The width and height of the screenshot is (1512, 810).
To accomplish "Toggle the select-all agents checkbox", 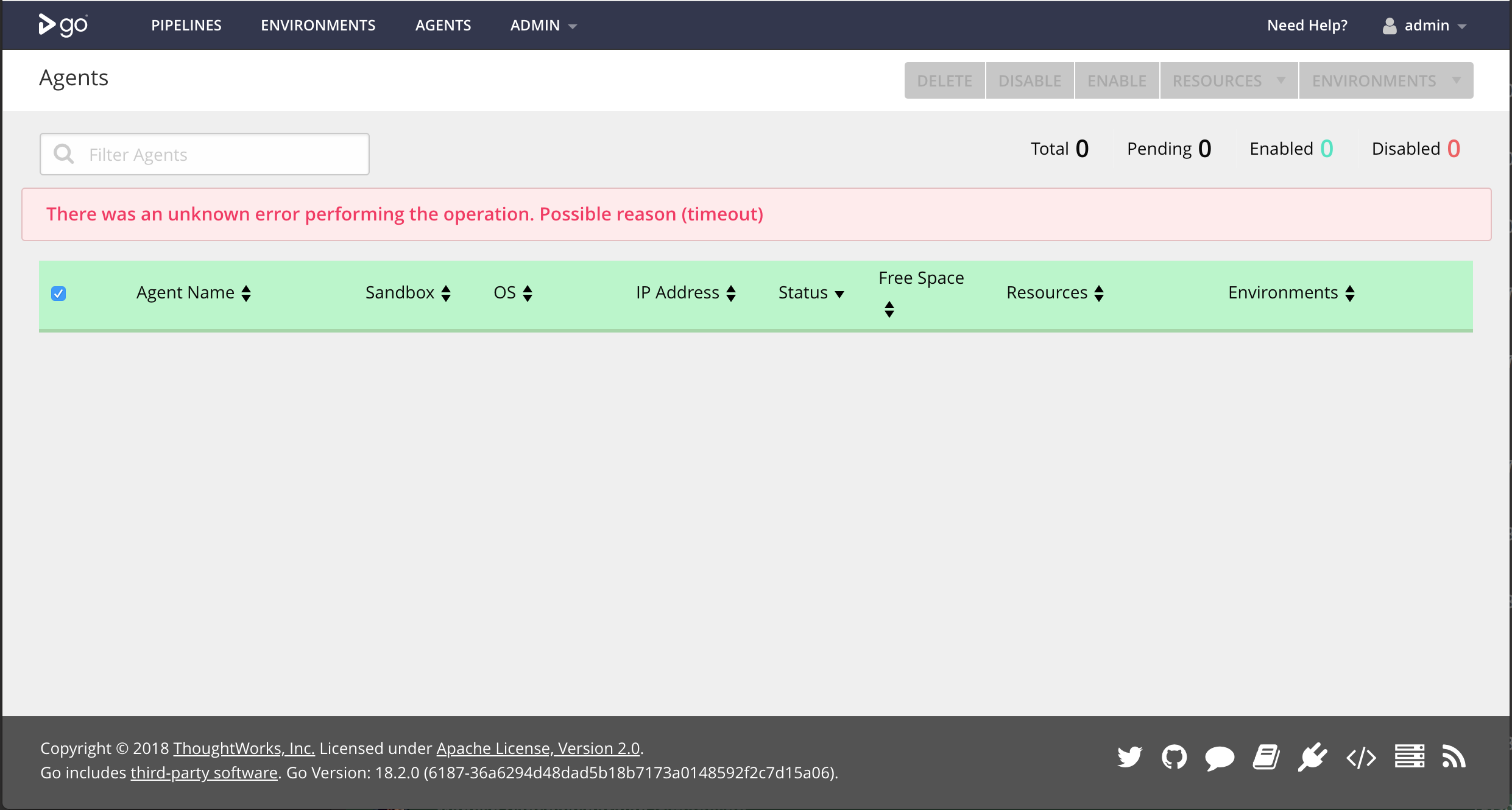I will click(58, 294).
